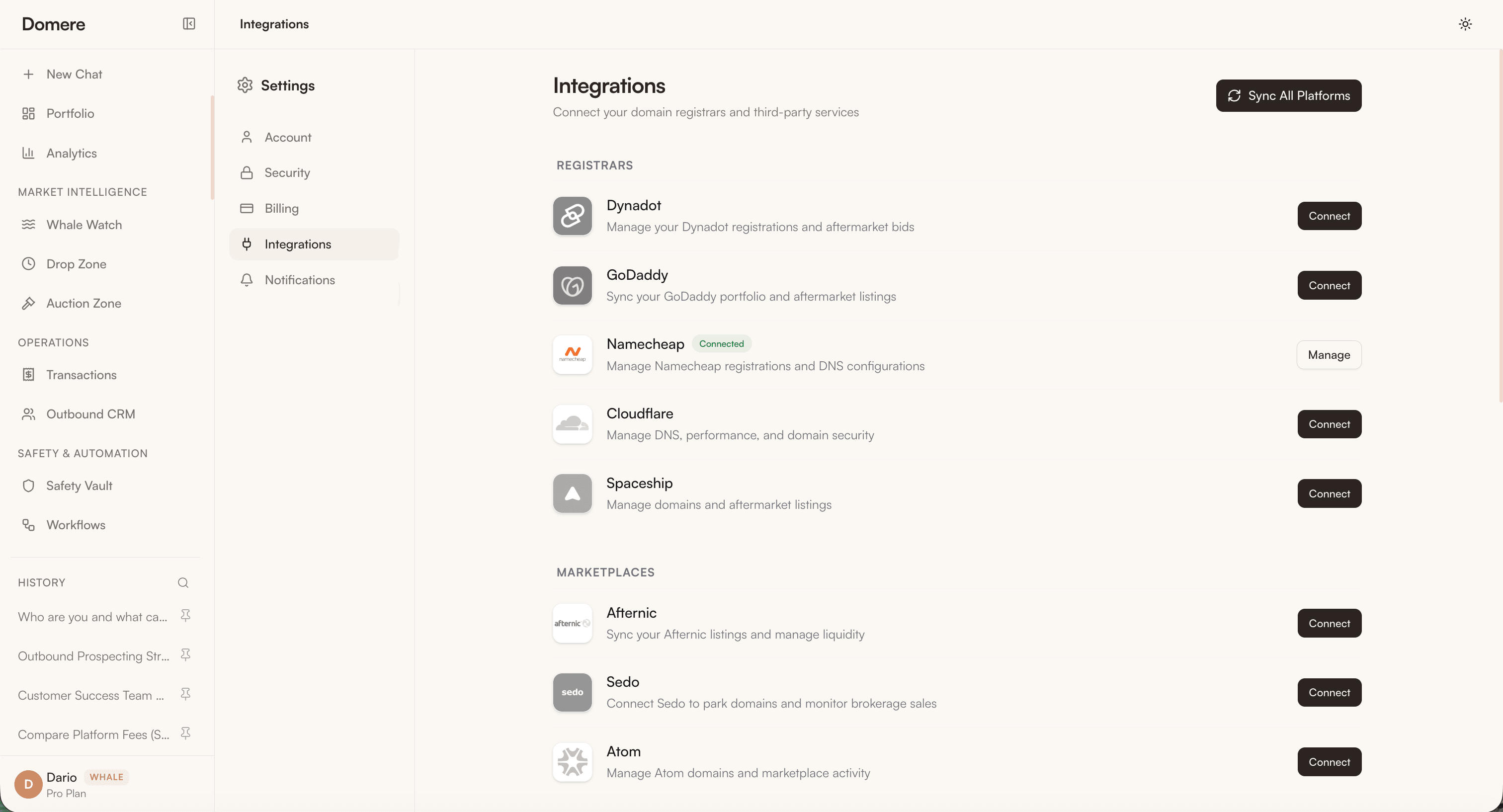
Task: Open the Billing settings section
Action: [x=282, y=208]
